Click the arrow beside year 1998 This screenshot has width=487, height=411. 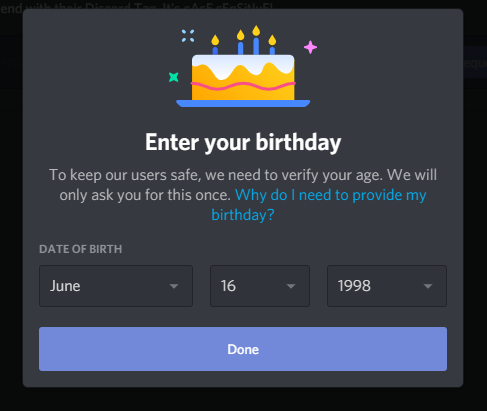pyautogui.click(x=428, y=286)
